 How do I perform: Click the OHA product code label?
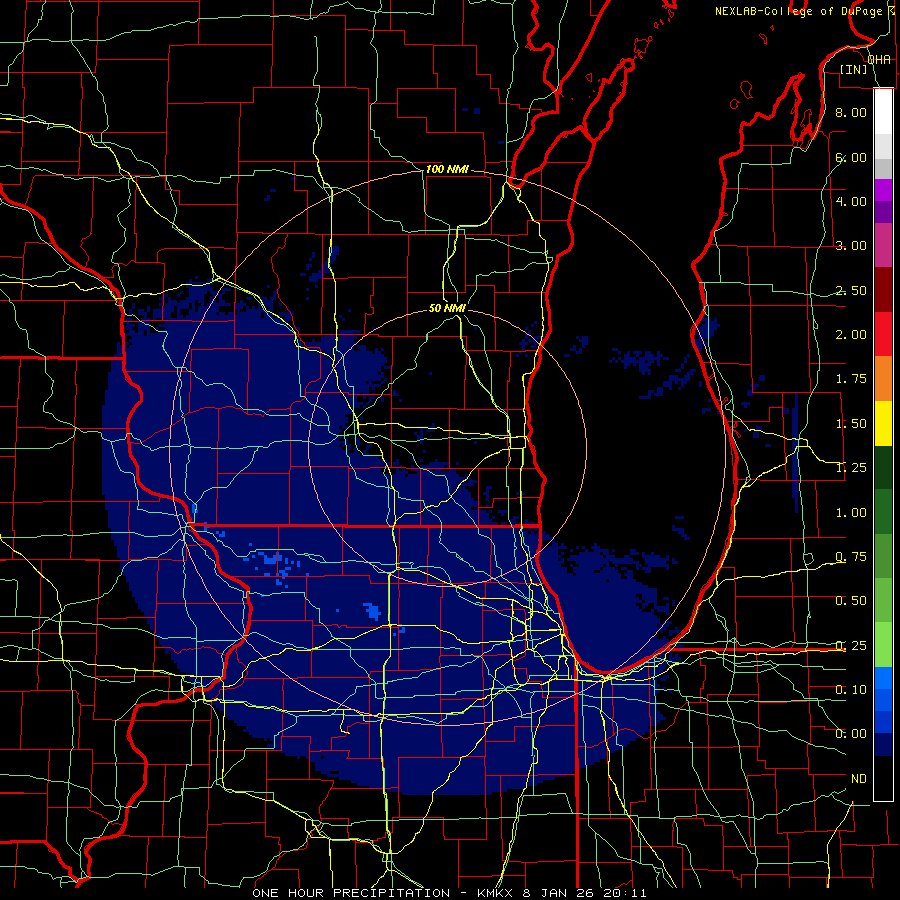point(879,59)
